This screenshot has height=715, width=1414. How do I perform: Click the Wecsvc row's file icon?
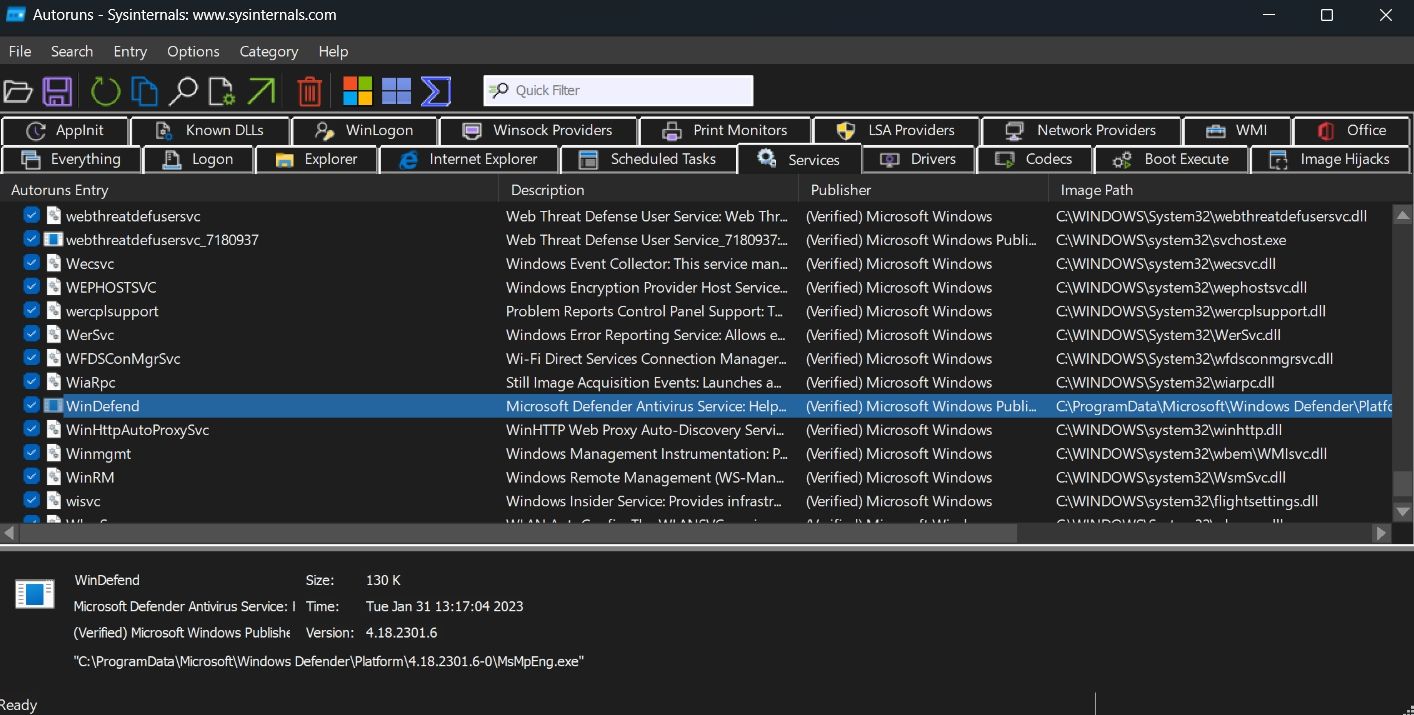click(x=53, y=263)
